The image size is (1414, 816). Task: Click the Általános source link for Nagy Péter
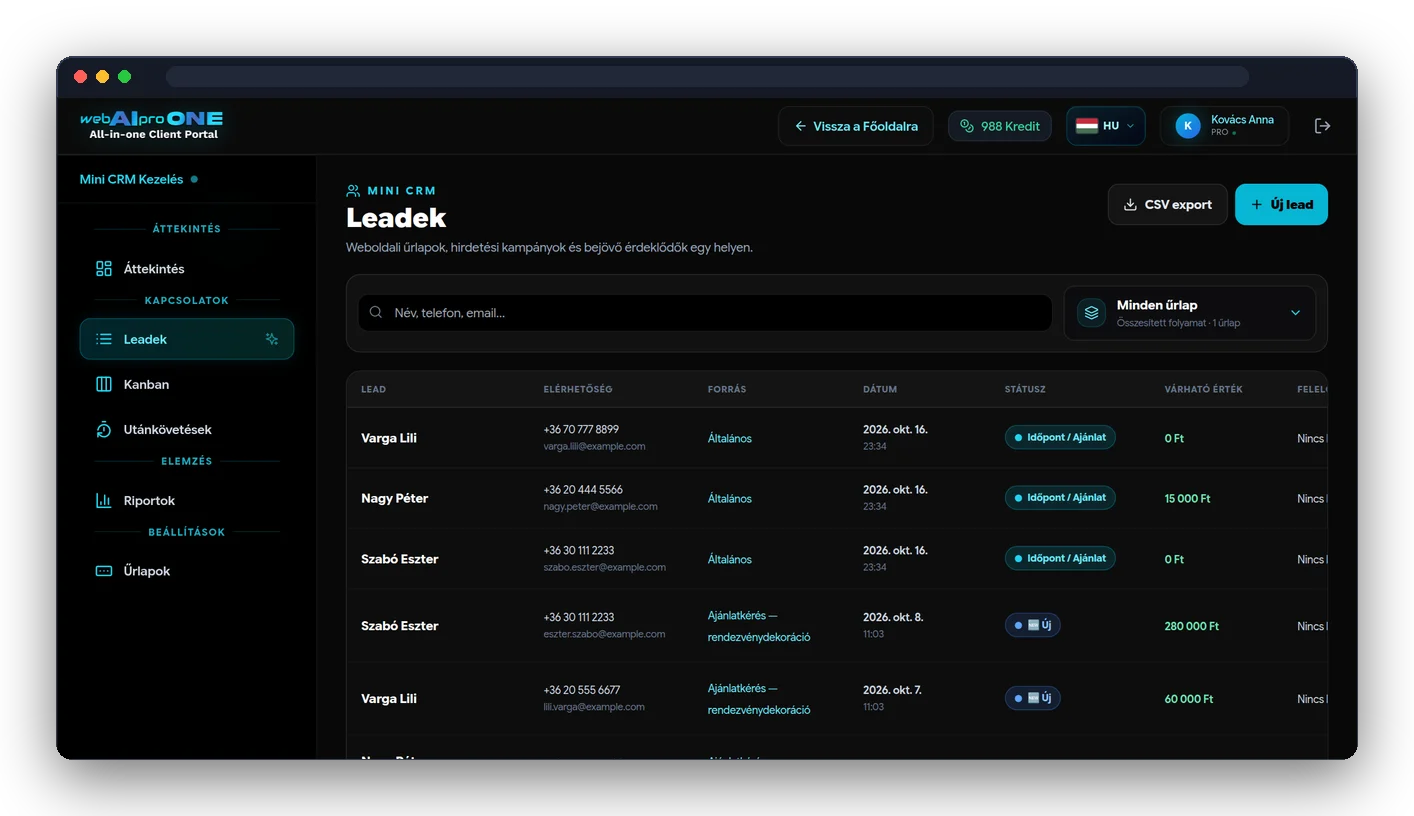click(730, 498)
